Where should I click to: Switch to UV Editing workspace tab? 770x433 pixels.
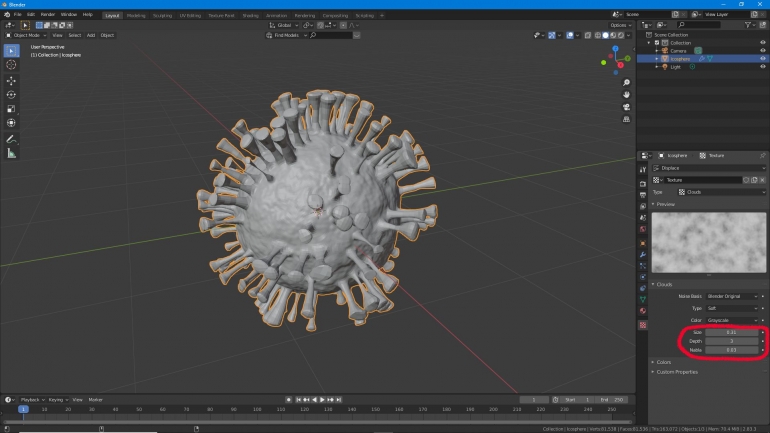pyautogui.click(x=190, y=16)
